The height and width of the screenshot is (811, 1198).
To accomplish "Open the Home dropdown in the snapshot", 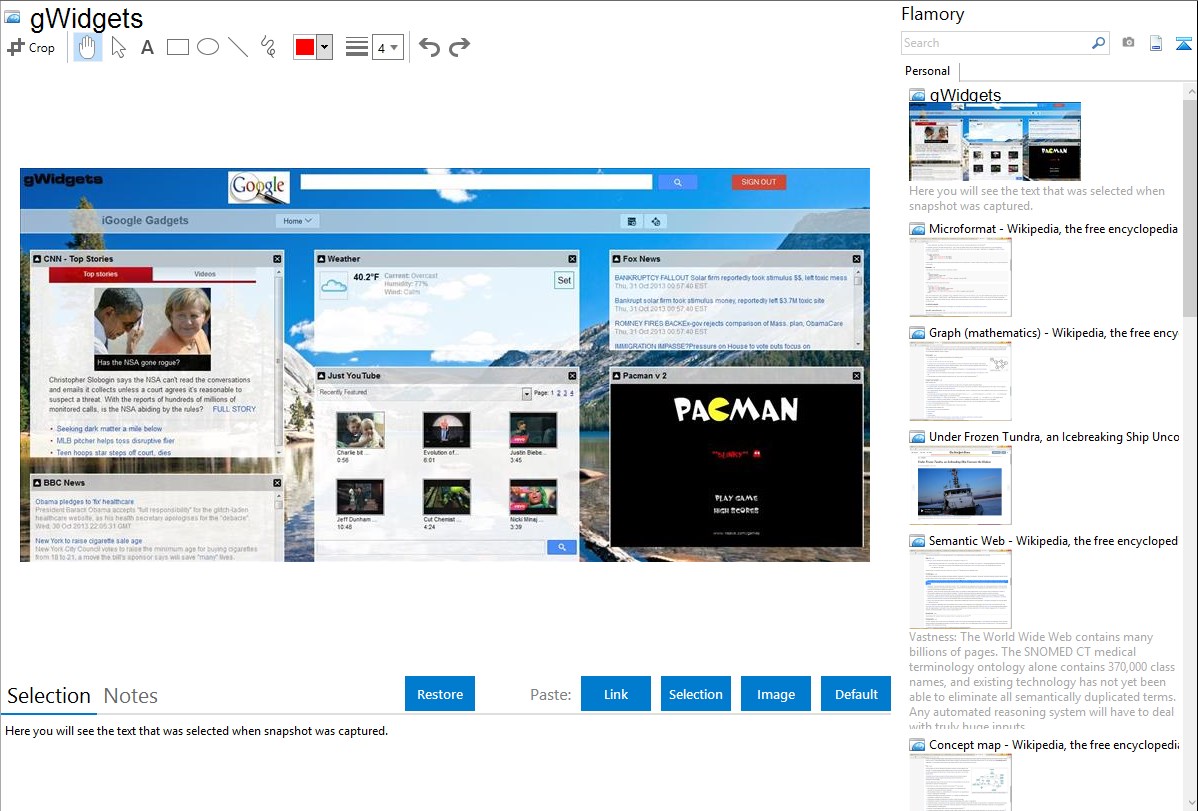I will 297,221.
